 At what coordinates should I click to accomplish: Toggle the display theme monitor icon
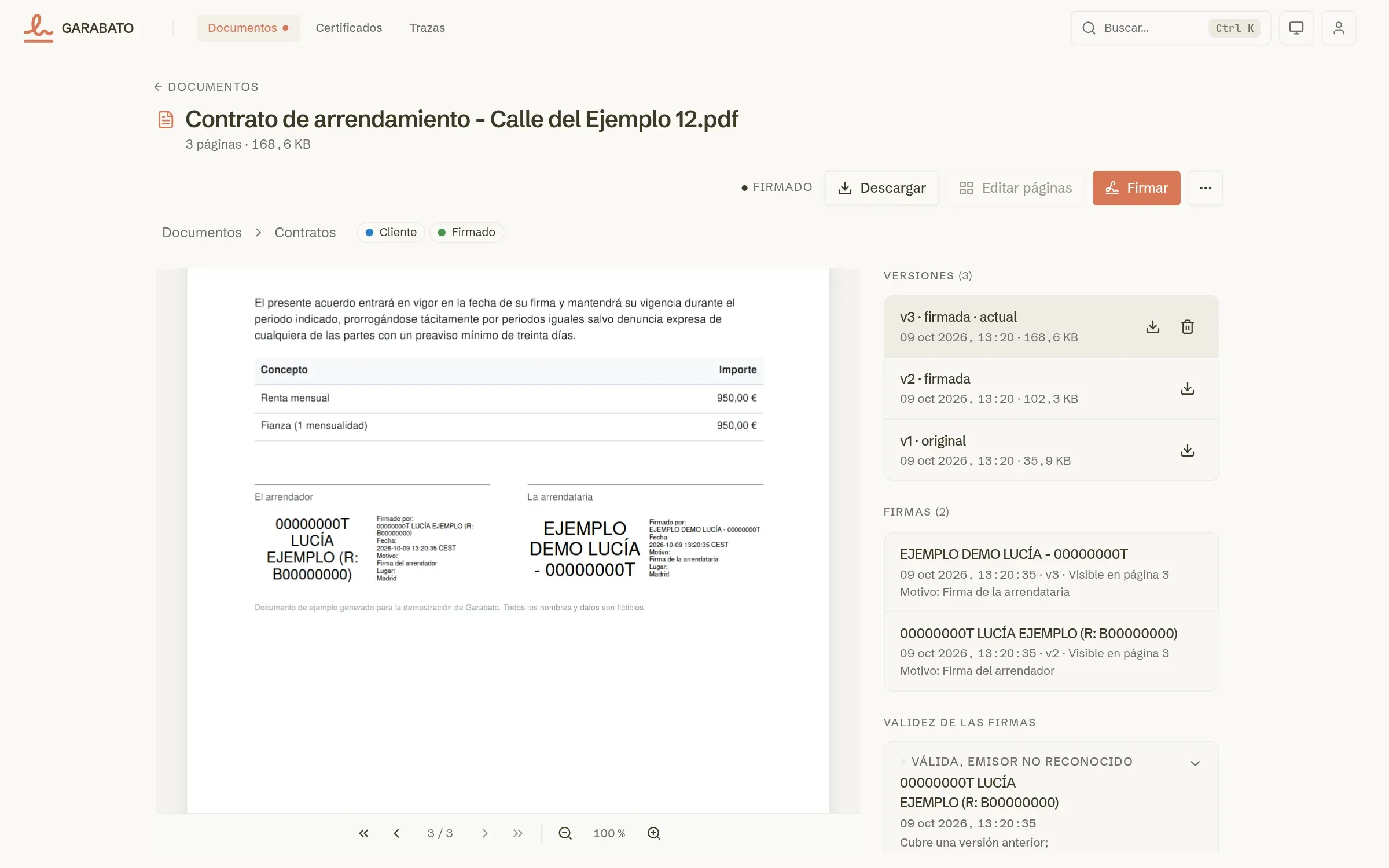pyautogui.click(x=1296, y=28)
